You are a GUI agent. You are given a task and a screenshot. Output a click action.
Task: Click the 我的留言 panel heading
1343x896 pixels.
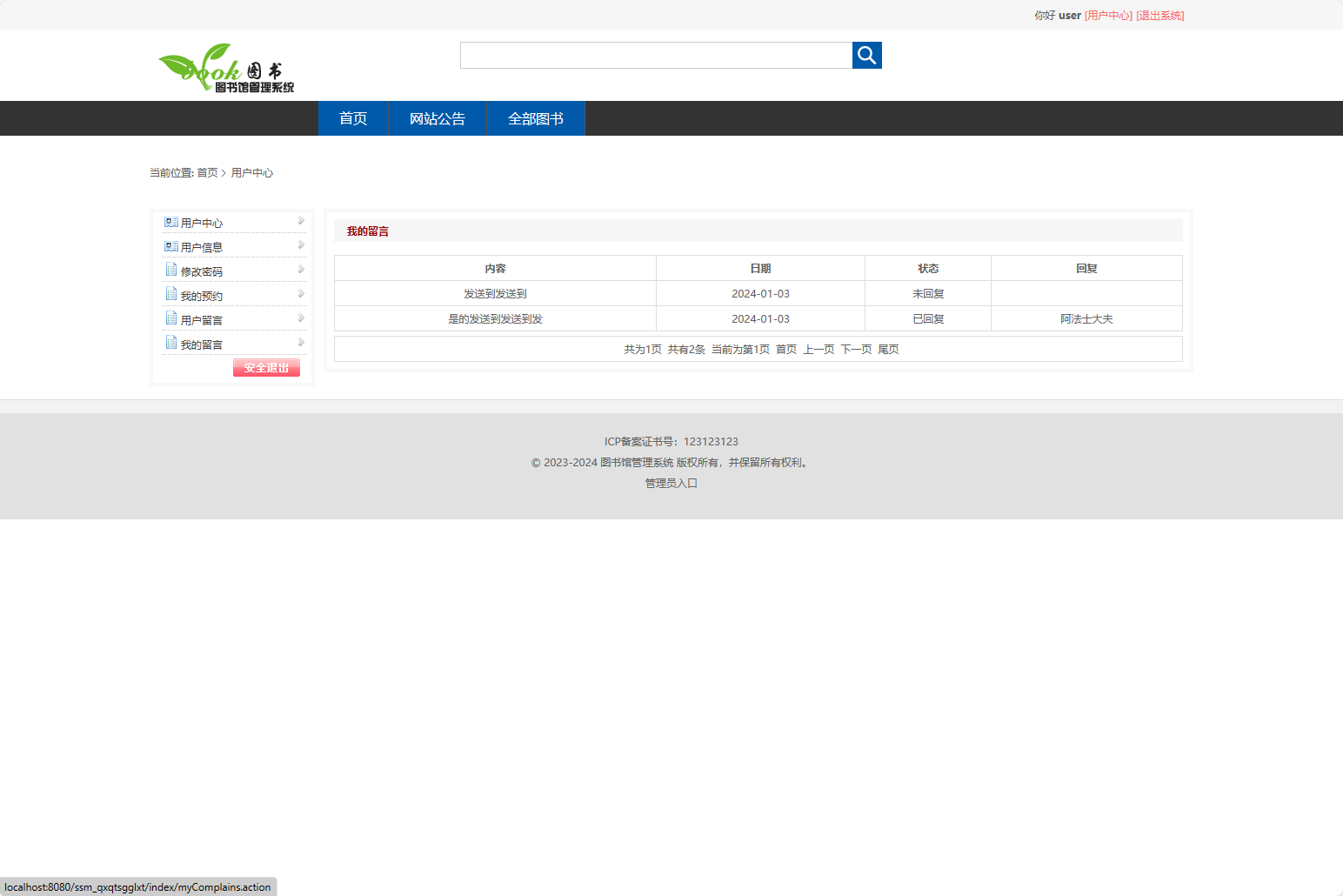[x=368, y=231]
